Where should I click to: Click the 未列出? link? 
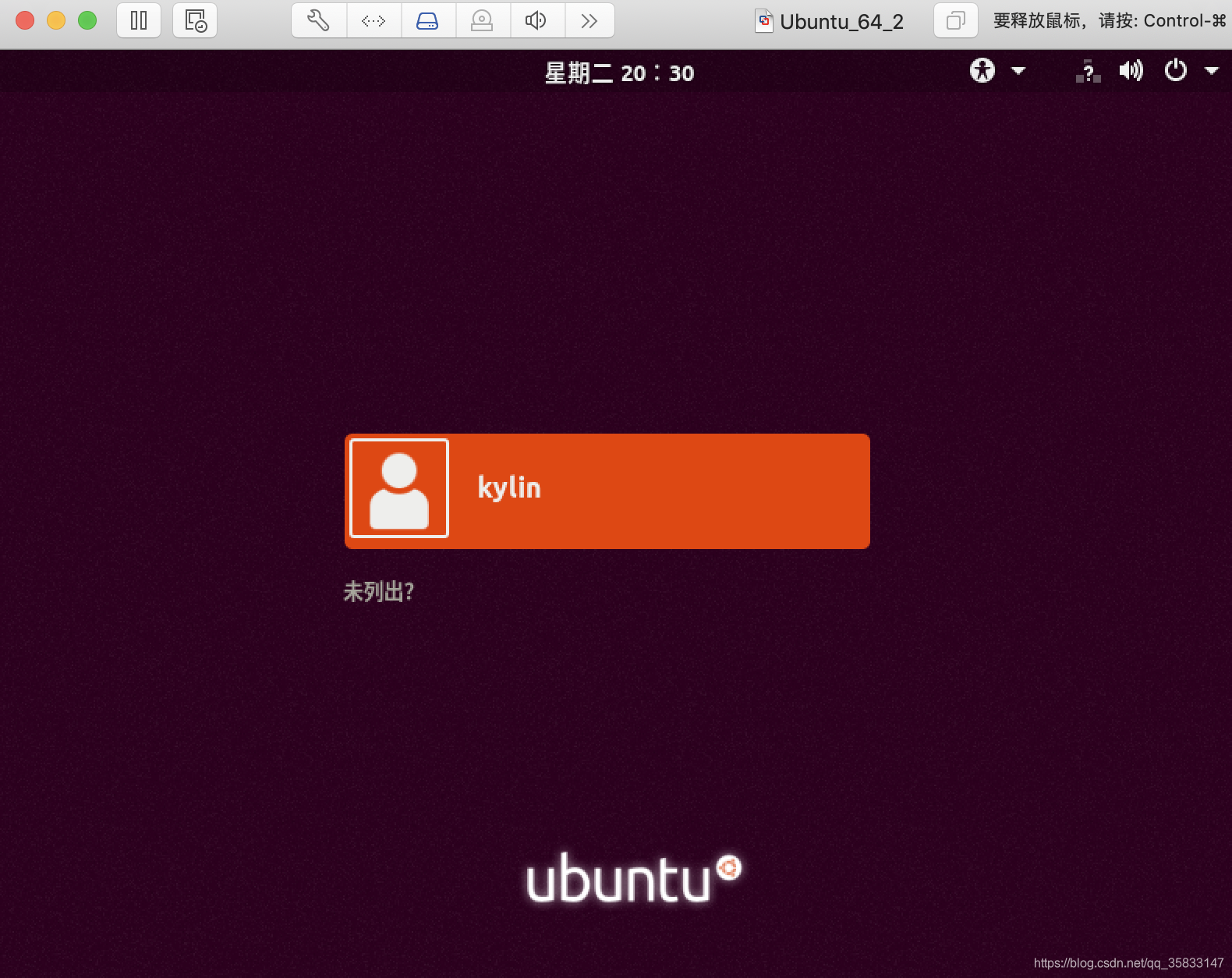pos(379,591)
